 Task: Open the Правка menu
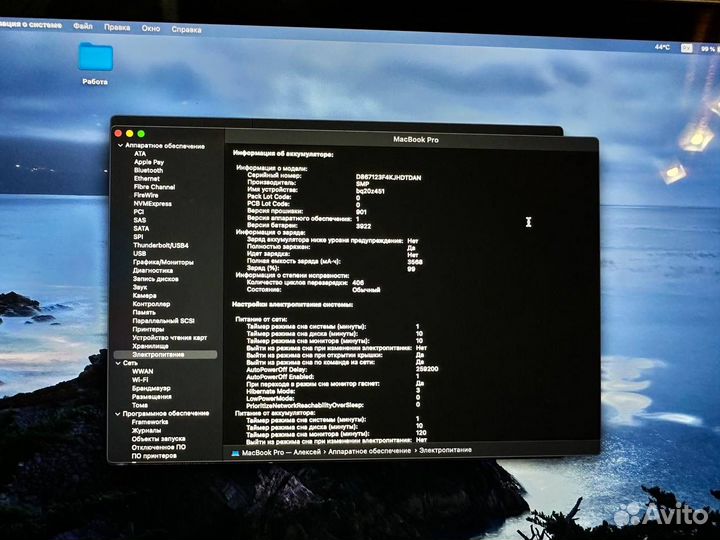[117, 28]
